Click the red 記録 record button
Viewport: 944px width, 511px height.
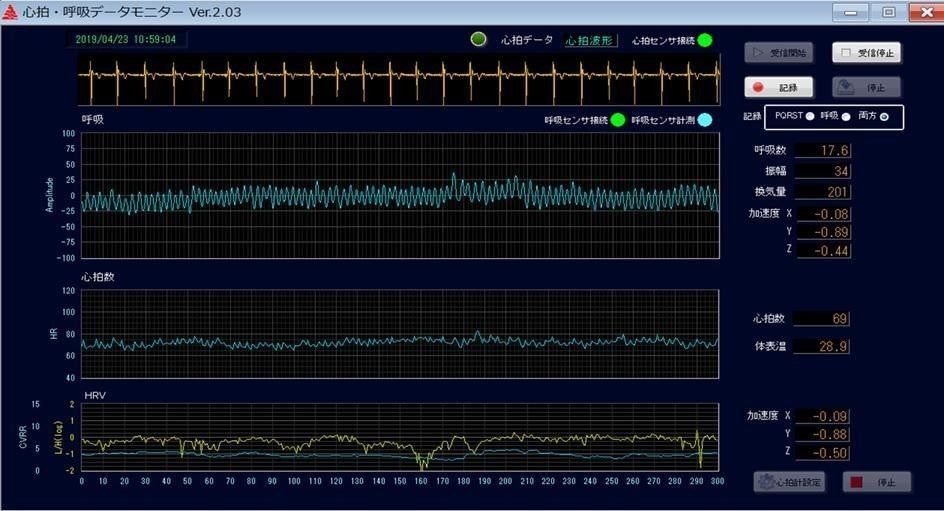[x=778, y=87]
